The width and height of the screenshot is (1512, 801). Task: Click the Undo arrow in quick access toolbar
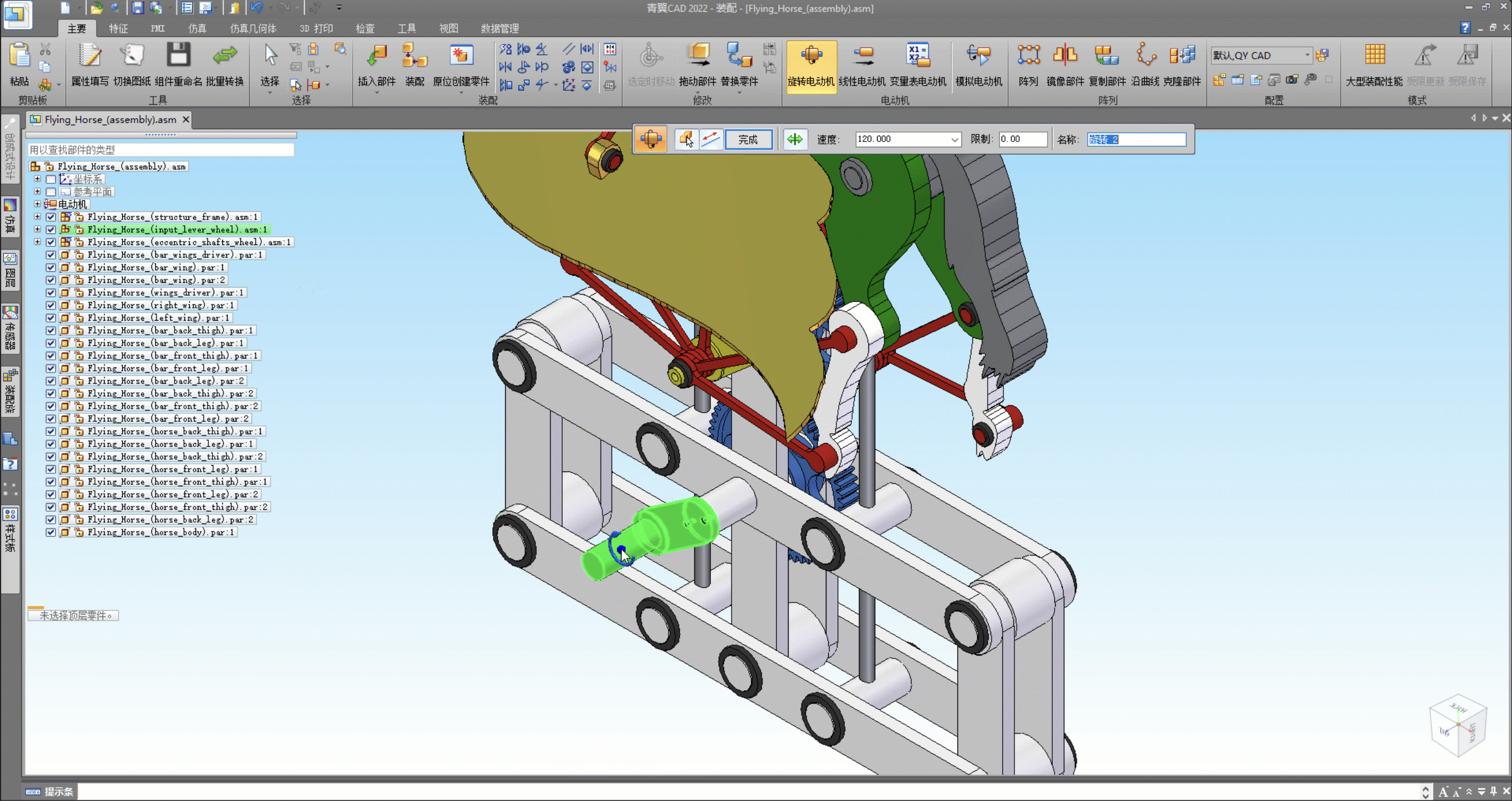tap(257, 8)
